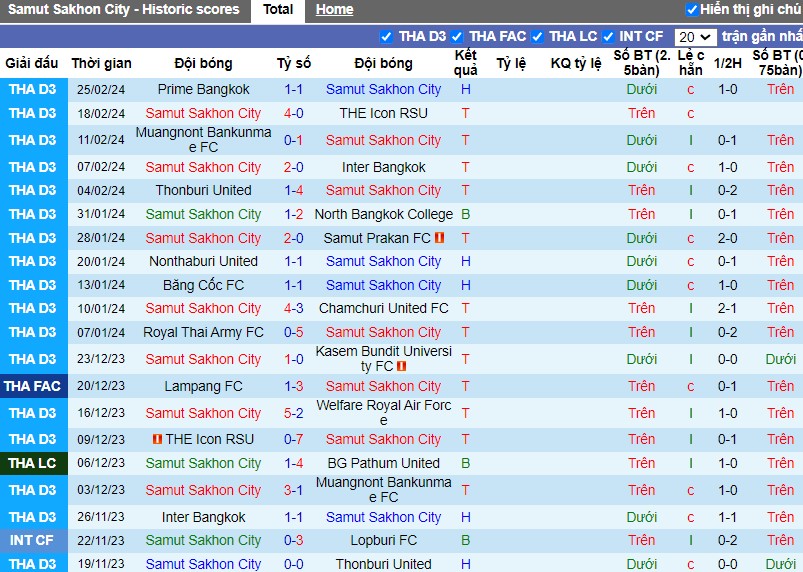This screenshot has width=803, height=572.
Task: Uncheck the INT CF league filter
Action: tap(607, 37)
